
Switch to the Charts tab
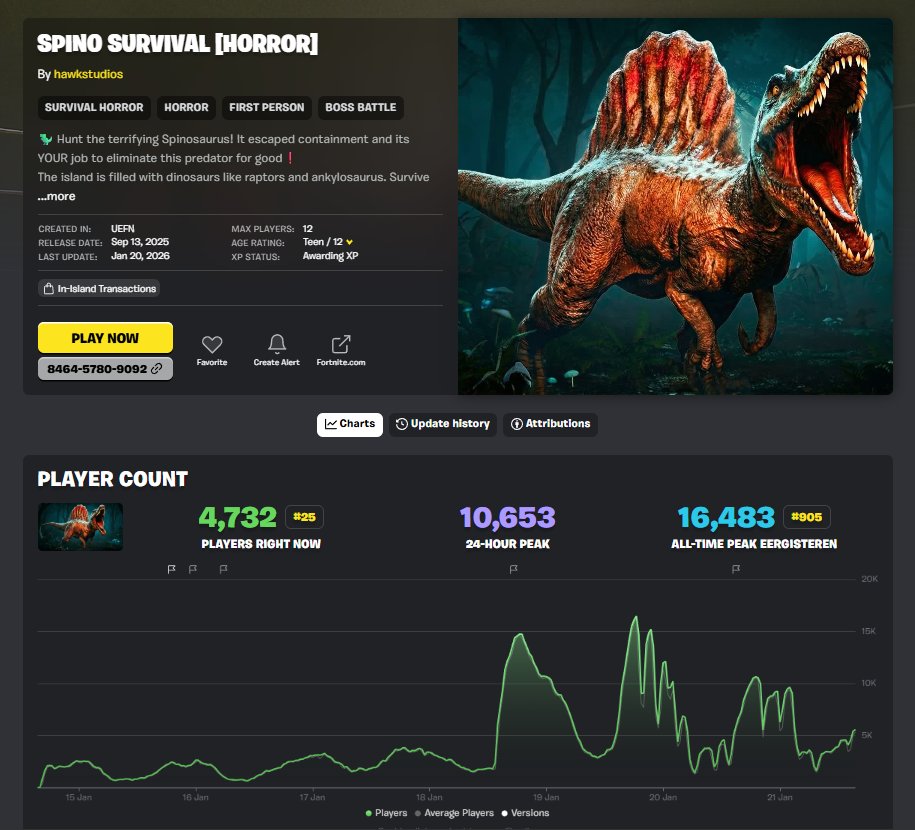(x=350, y=424)
